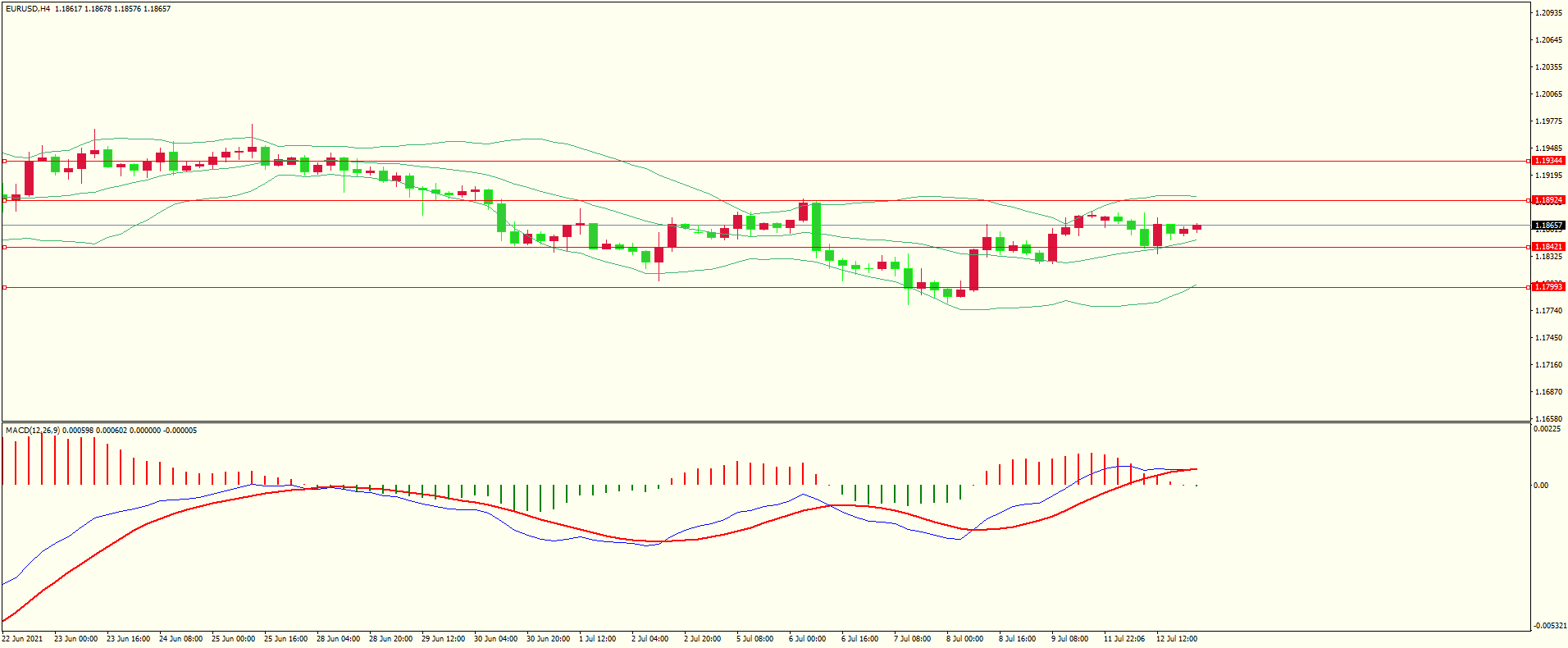Click the 1.18325 price scale value
Image resolution: width=1568 pixels, height=648 pixels.
[1548, 257]
